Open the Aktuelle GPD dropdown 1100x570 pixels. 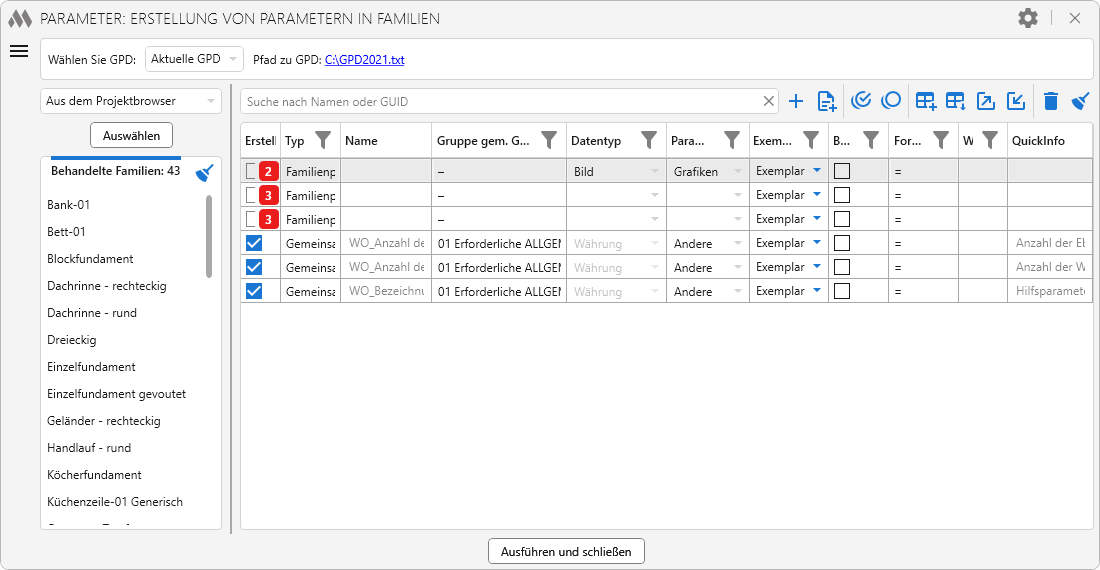[x=194, y=59]
